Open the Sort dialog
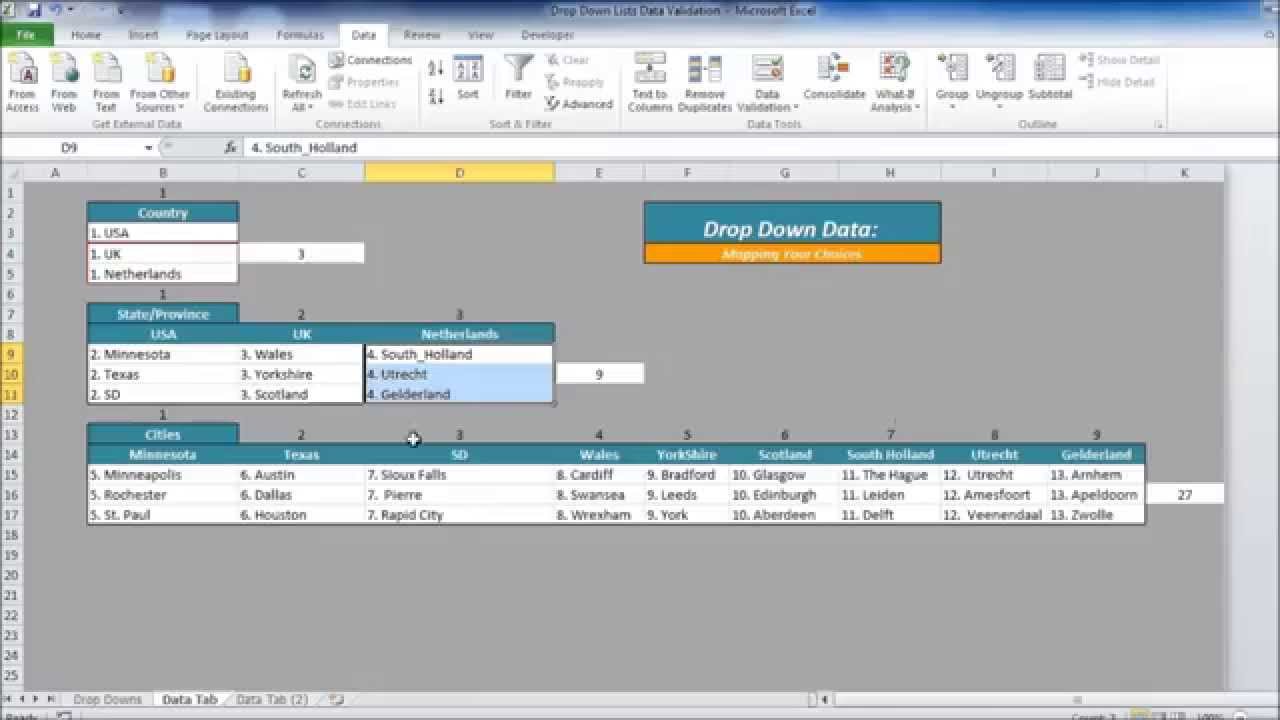Screen dimensions: 1280x720 468,78
